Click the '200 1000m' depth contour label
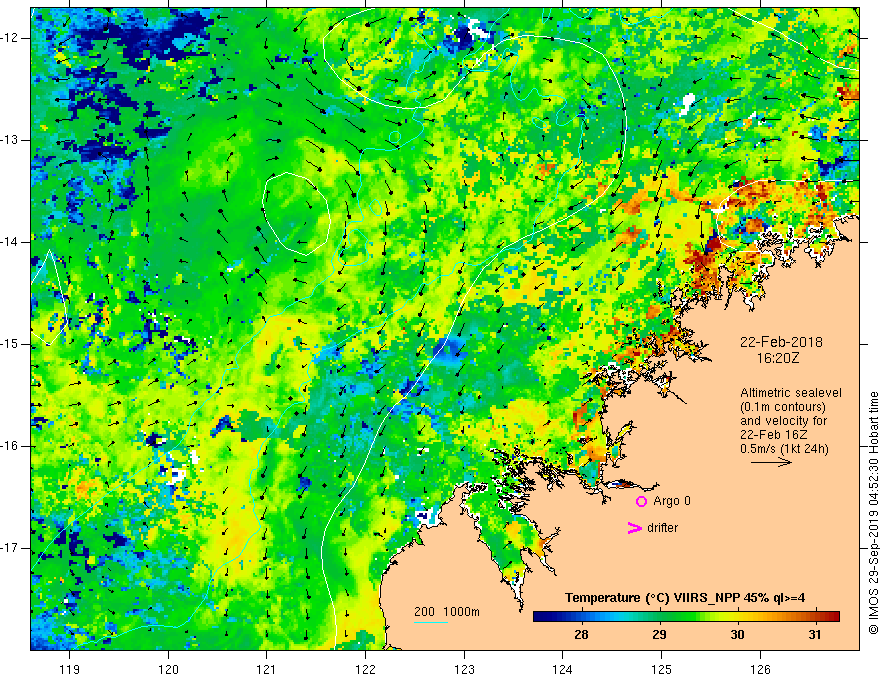Viewport: 880px width, 680px height. pyautogui.click(x=447, y=612)
